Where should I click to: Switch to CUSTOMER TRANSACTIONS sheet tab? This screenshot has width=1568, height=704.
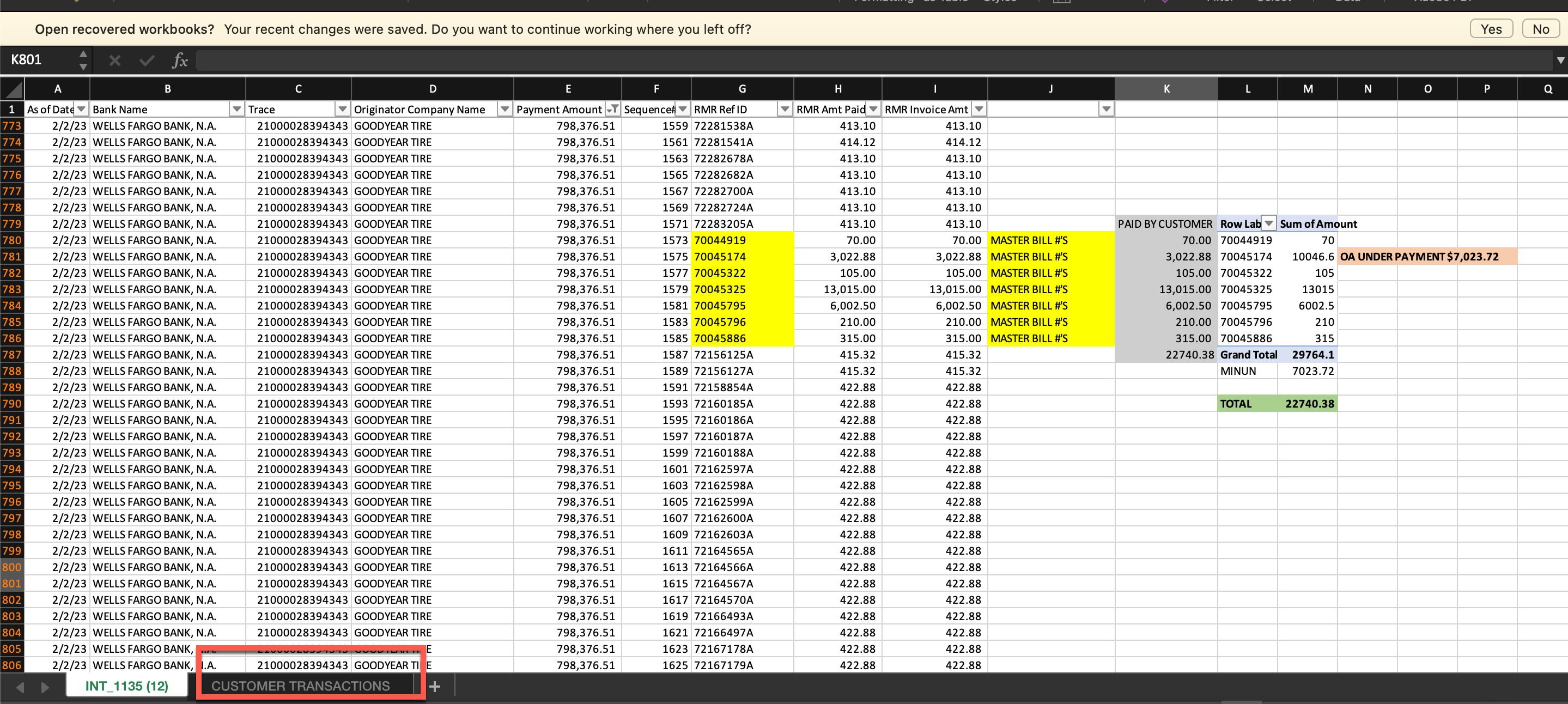300,687
